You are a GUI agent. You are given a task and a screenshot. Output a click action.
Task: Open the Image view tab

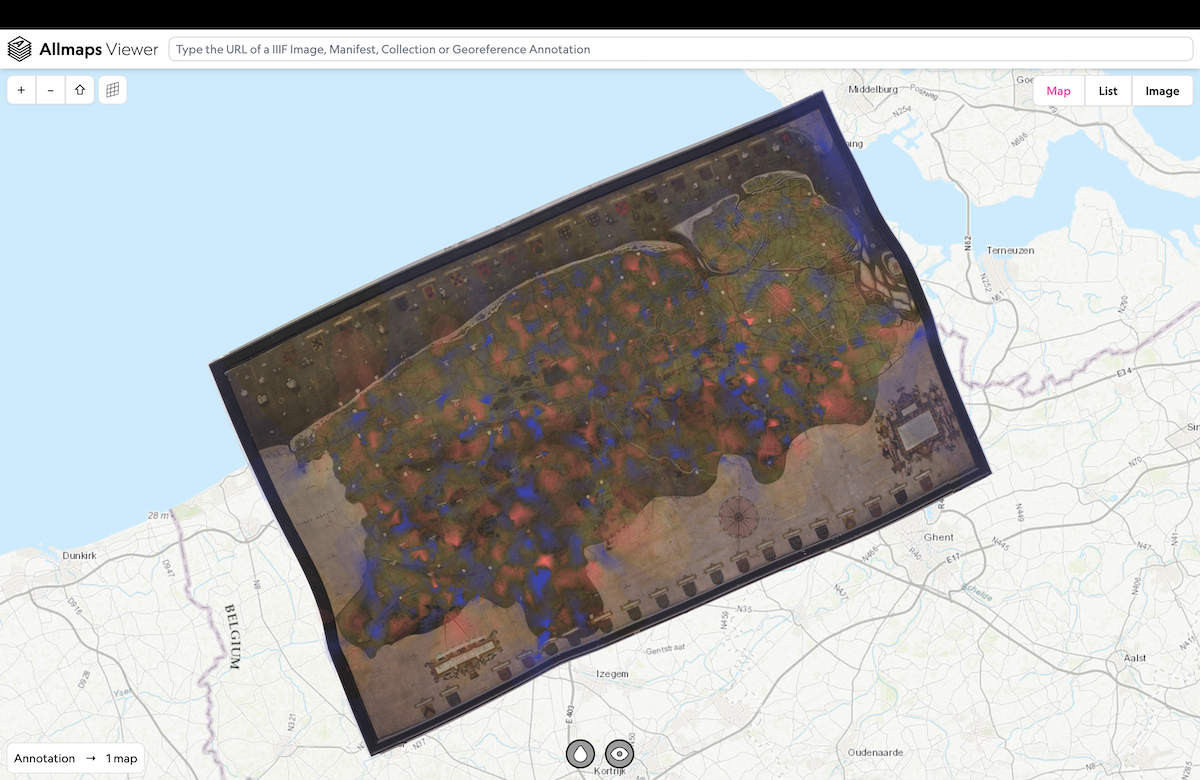tap(1162, 91)
